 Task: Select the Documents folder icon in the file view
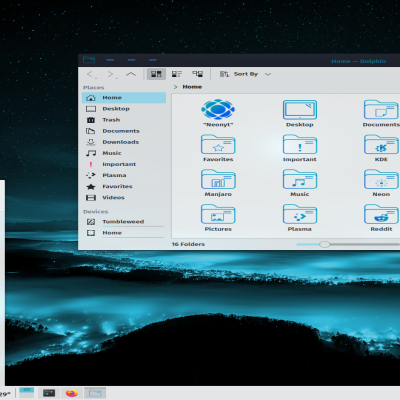(381, 110)
